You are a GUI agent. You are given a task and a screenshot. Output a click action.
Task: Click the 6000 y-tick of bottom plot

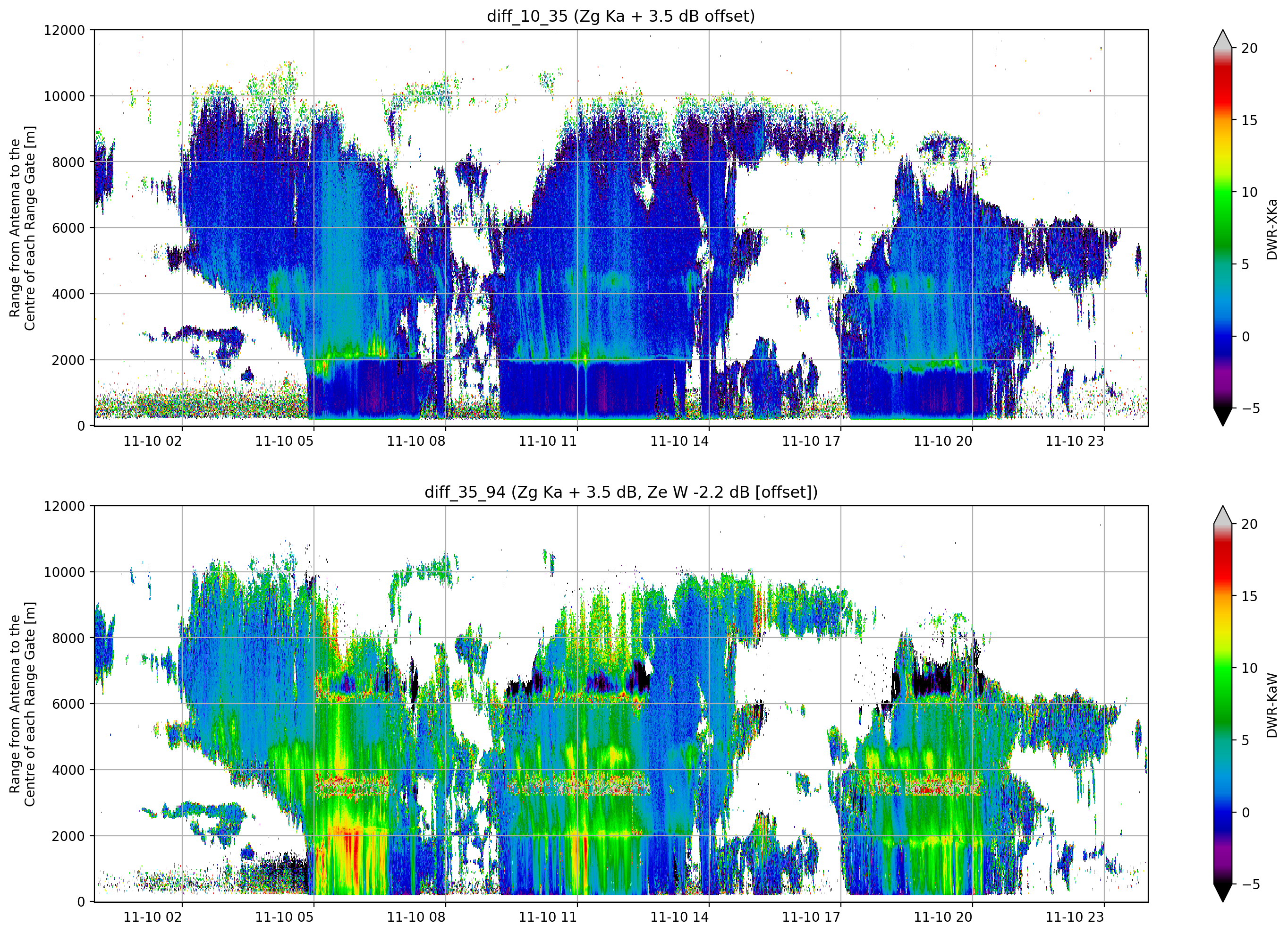pyautogui.click(x=68, y=704)
